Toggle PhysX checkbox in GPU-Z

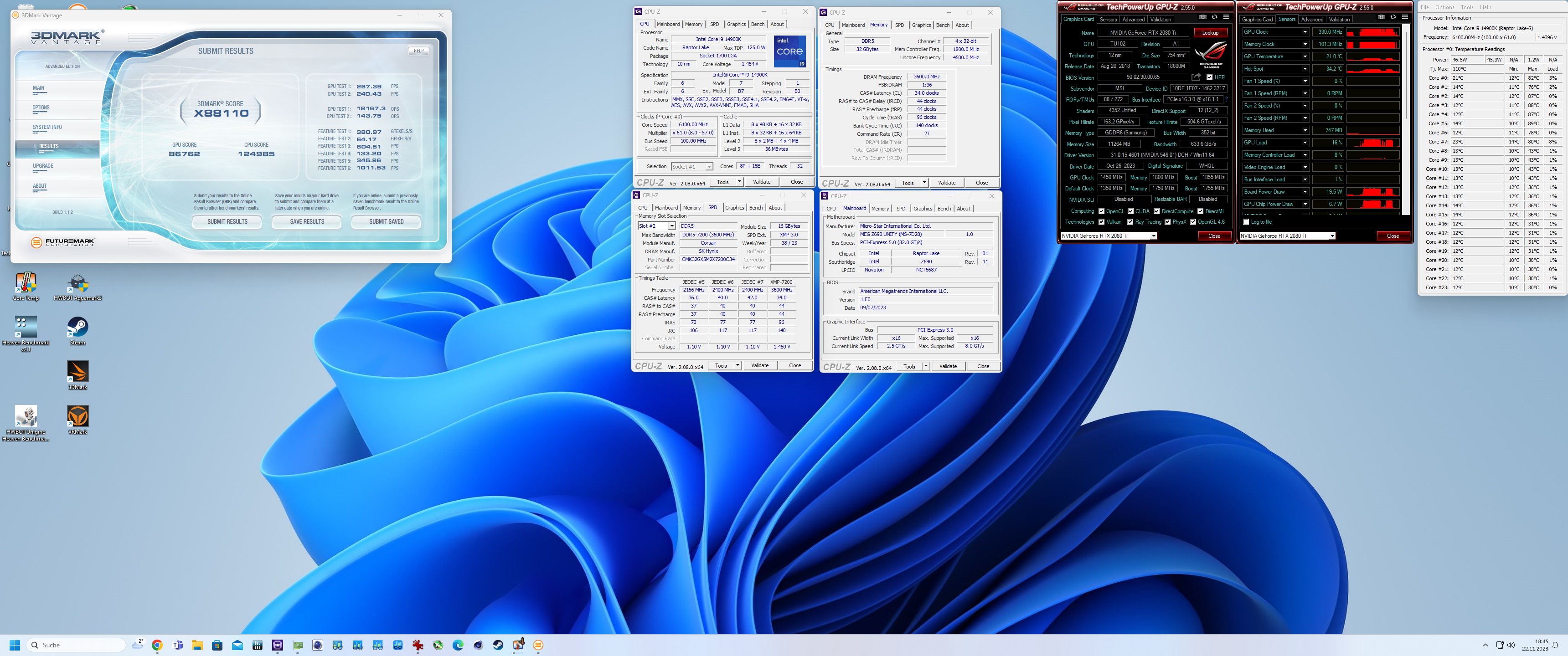pyautogui.click(x=1167, y=221)
